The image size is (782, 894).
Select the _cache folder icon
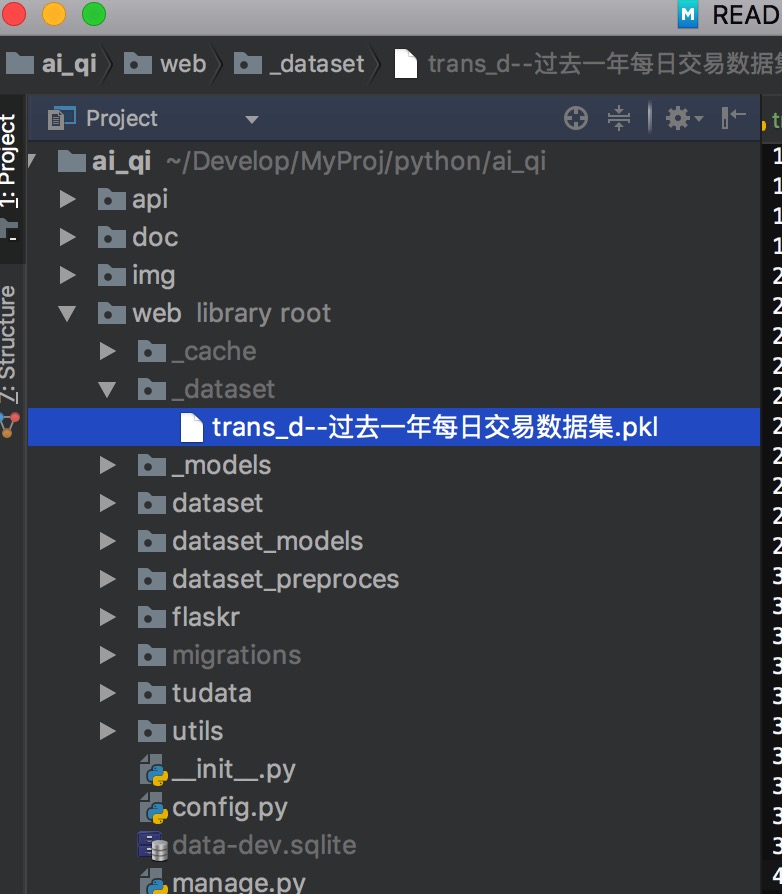(152, 351)
